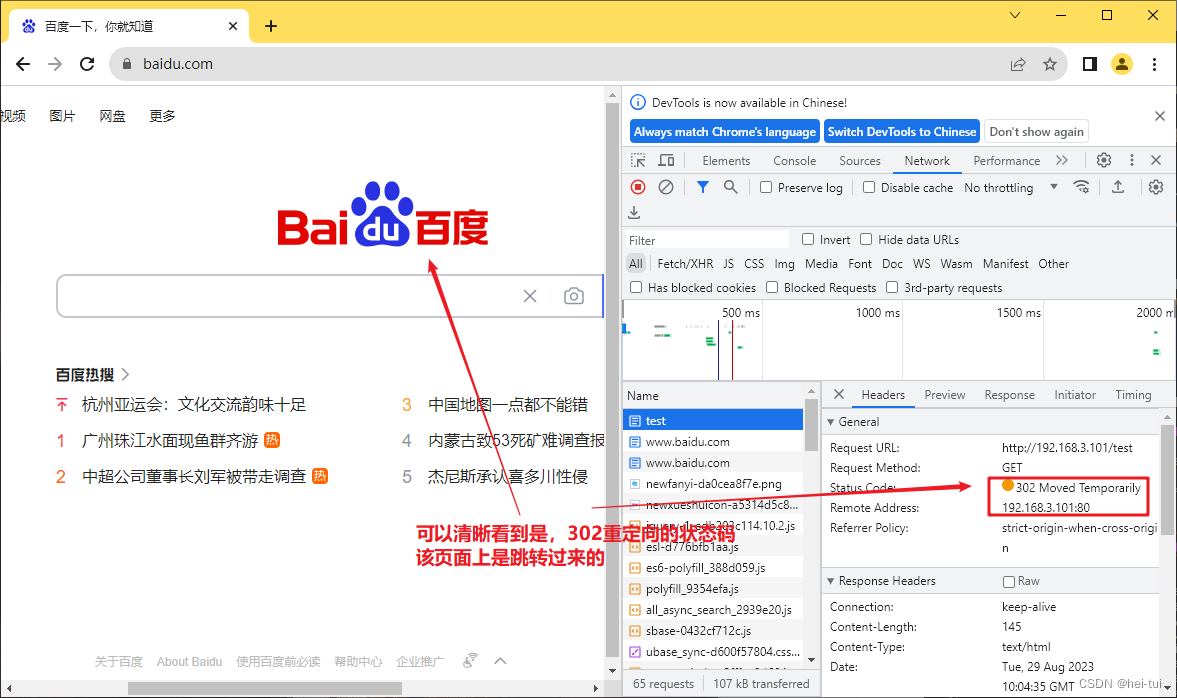Viewport: 1177px width, 698px height.
Task: Check 3rd-party requests option
Action: click(x=892, y=287)
